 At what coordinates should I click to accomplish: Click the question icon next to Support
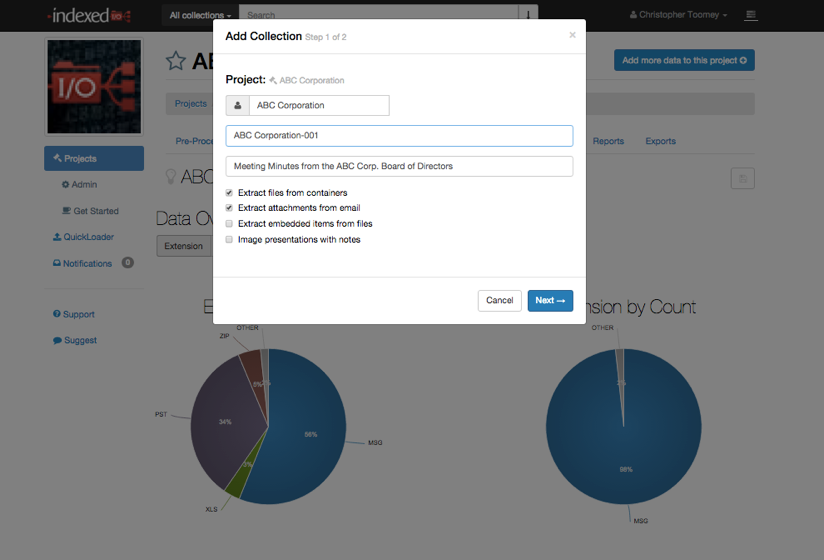[x=57, y=314]
